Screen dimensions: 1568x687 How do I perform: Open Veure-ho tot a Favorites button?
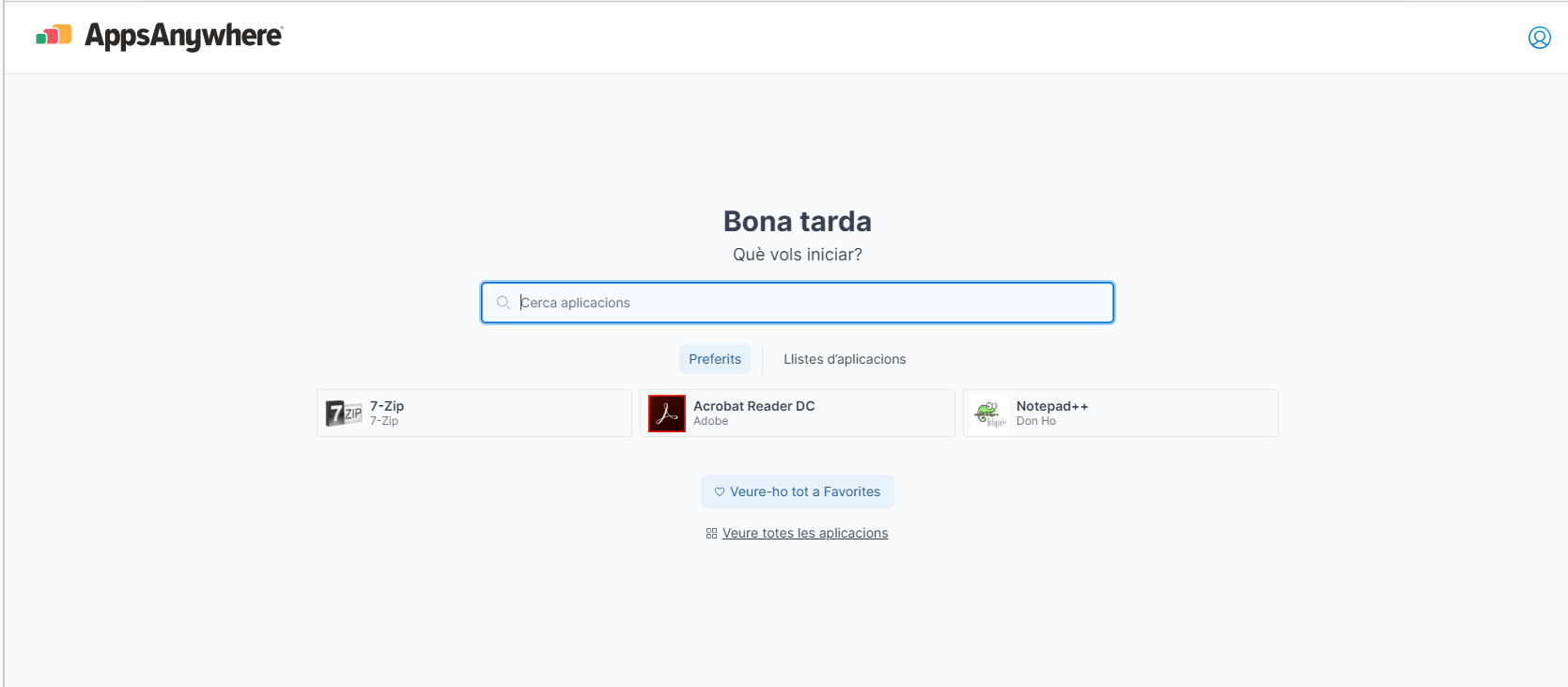click(x=798, y=492)
